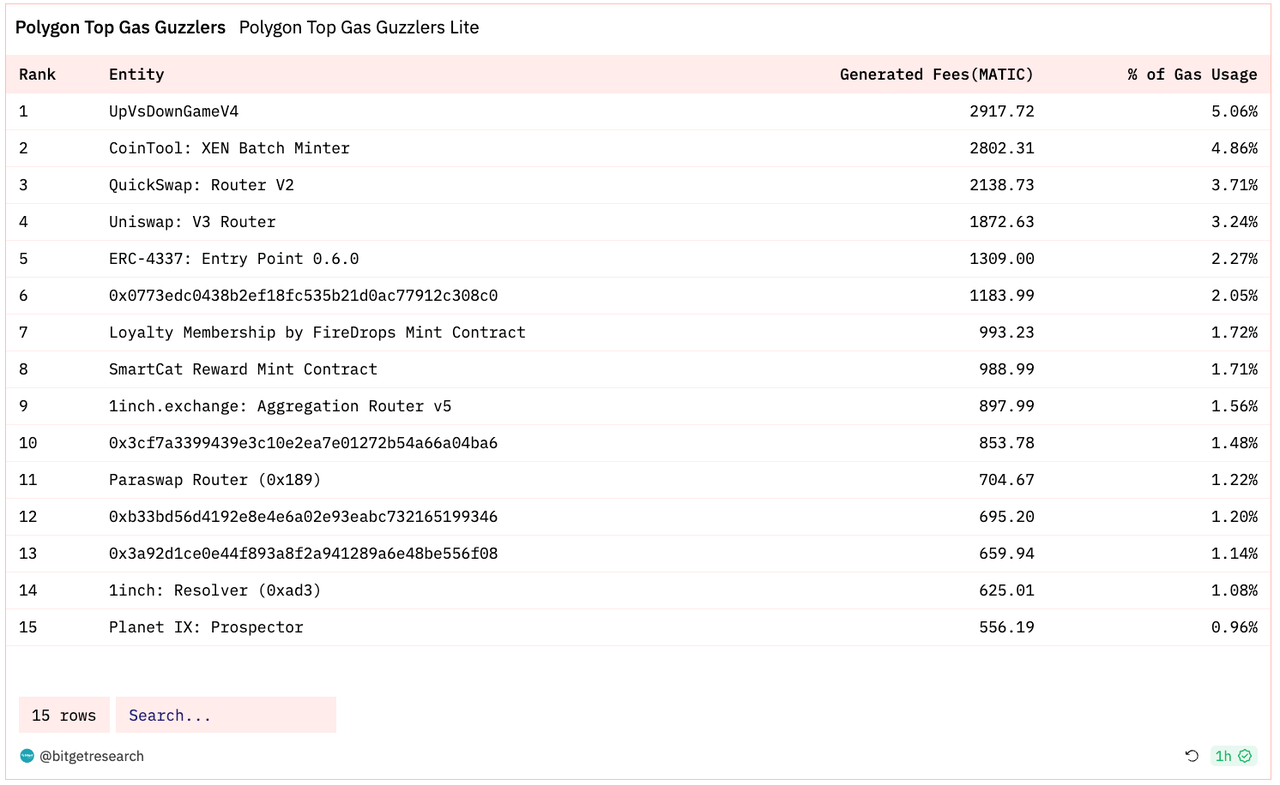Click the 1183.99 generated fees value
Viewport: 1280px width, 785px height.
click(1002, 296)
